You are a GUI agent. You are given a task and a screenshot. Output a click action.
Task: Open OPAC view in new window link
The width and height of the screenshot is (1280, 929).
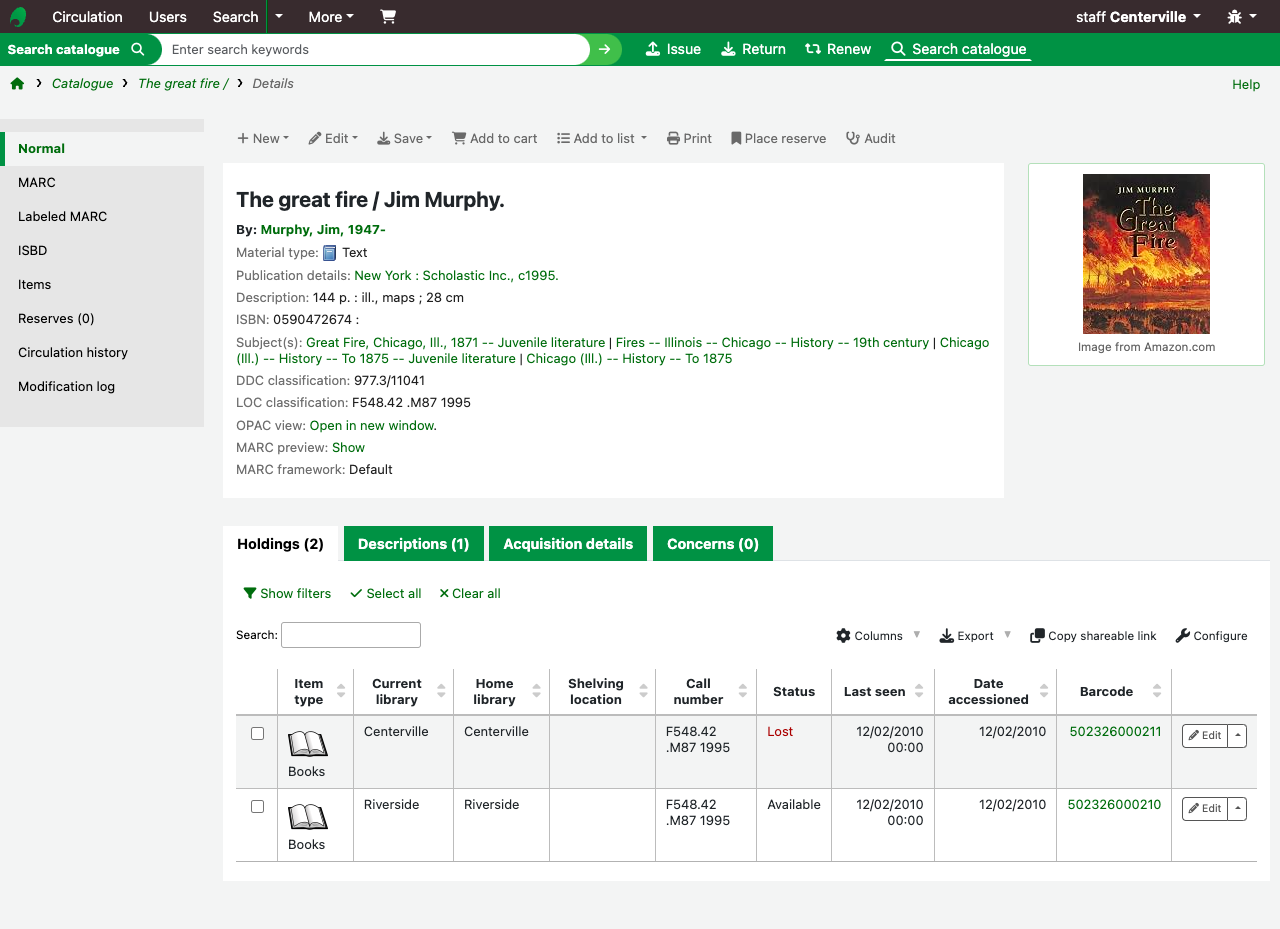(373, 425)
